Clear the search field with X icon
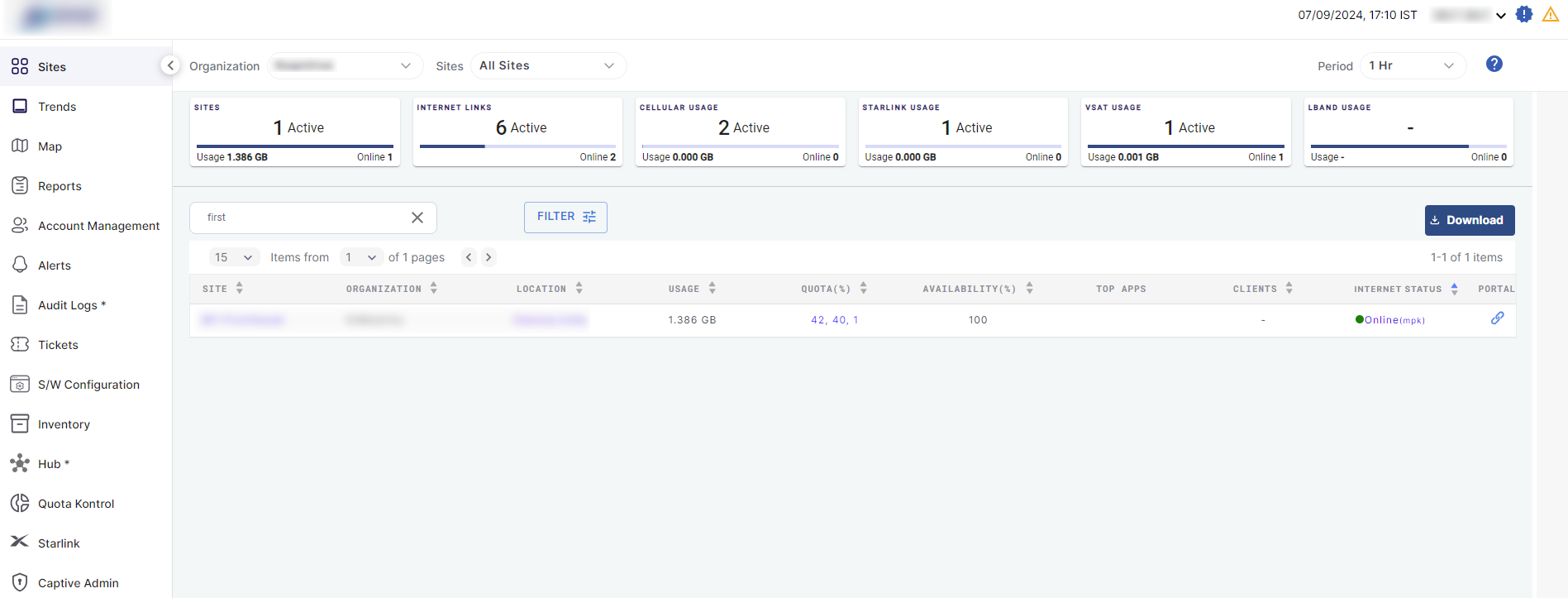Image resolution: width=1568 pixels, height=598 pixels. click(417, 218)
